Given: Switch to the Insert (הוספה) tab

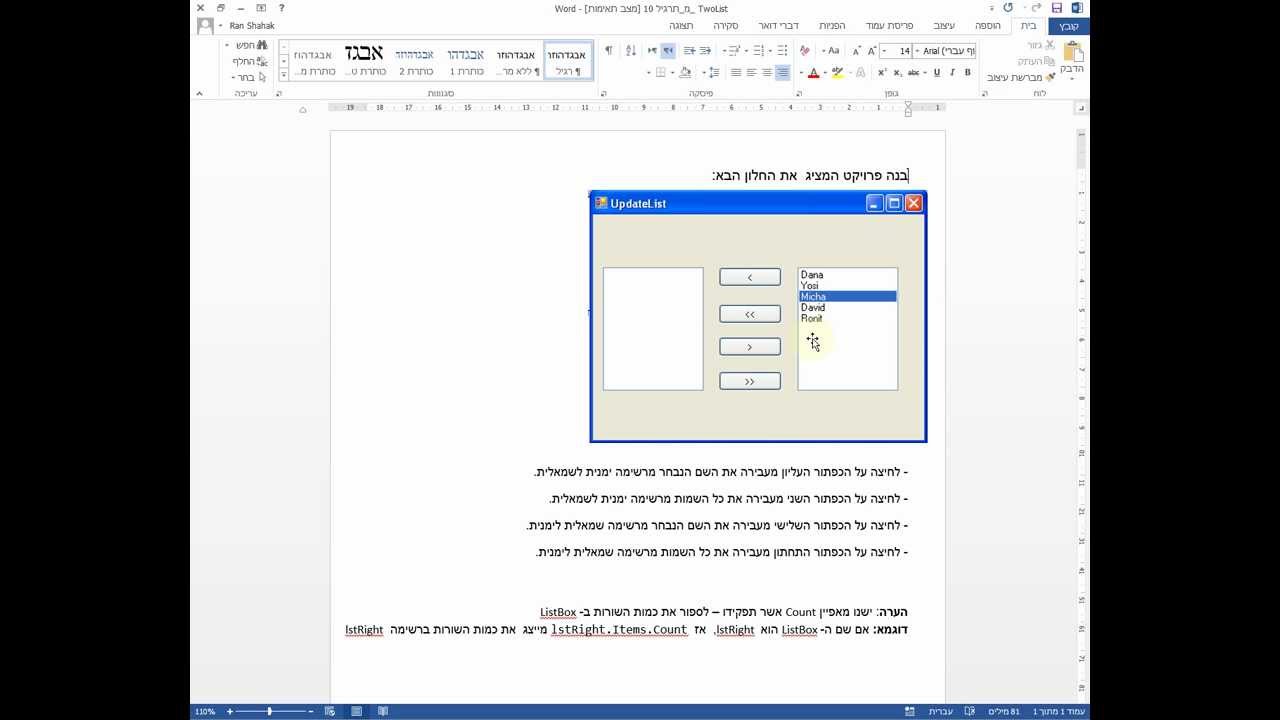Looking at the screenshot, I should [988, 26].
